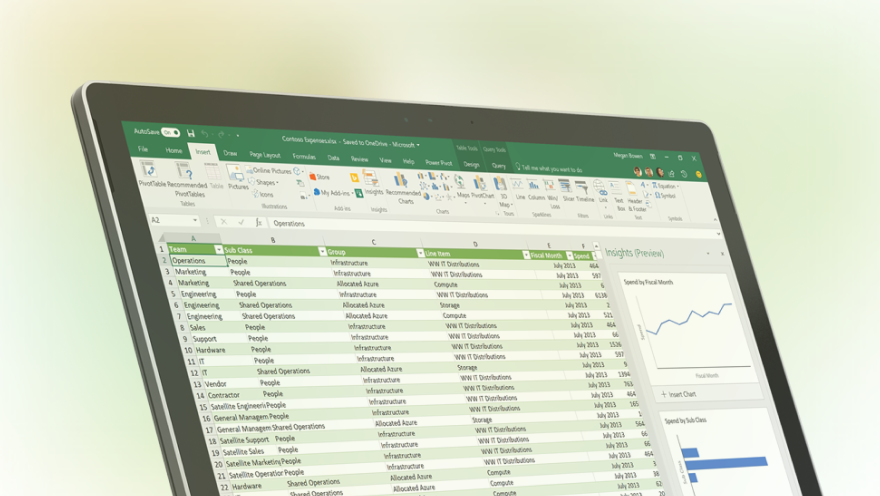The image size is (880, 496).
Task: Click Insert Chart in Insights pane
Action: point(678,394)
